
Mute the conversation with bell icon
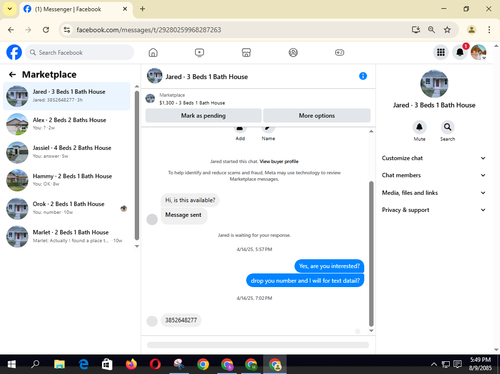pos(419,127)
